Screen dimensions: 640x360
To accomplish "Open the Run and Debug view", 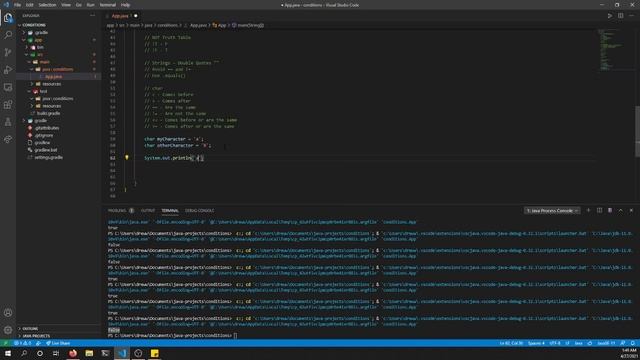I will coord(8,70).
